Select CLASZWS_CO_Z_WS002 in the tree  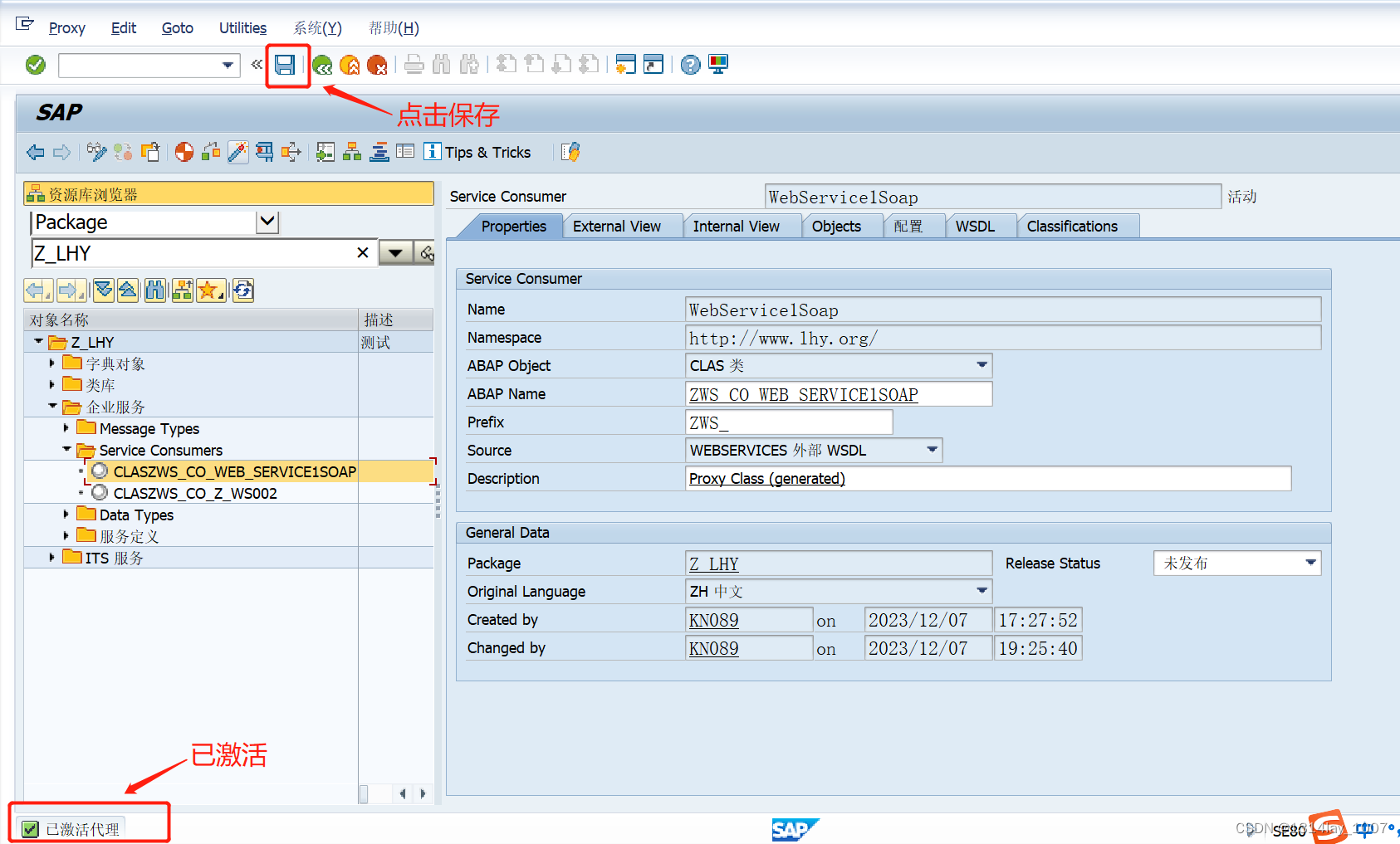(x=195, y=493)
